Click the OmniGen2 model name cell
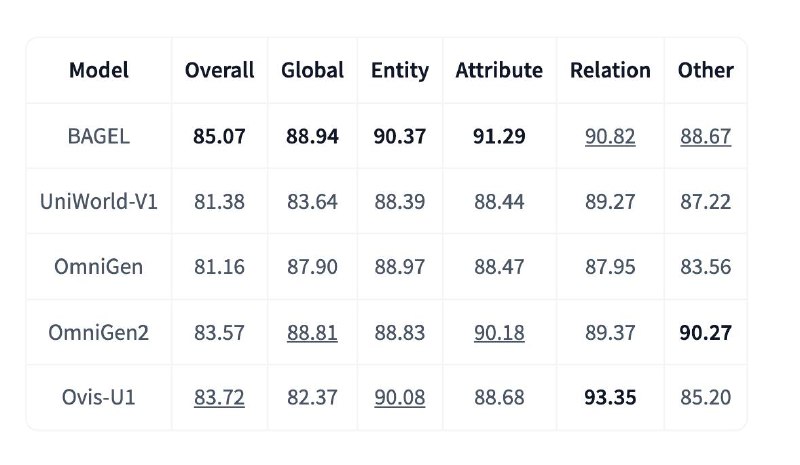This screenshot has width=800, height=465. [98, 333]
